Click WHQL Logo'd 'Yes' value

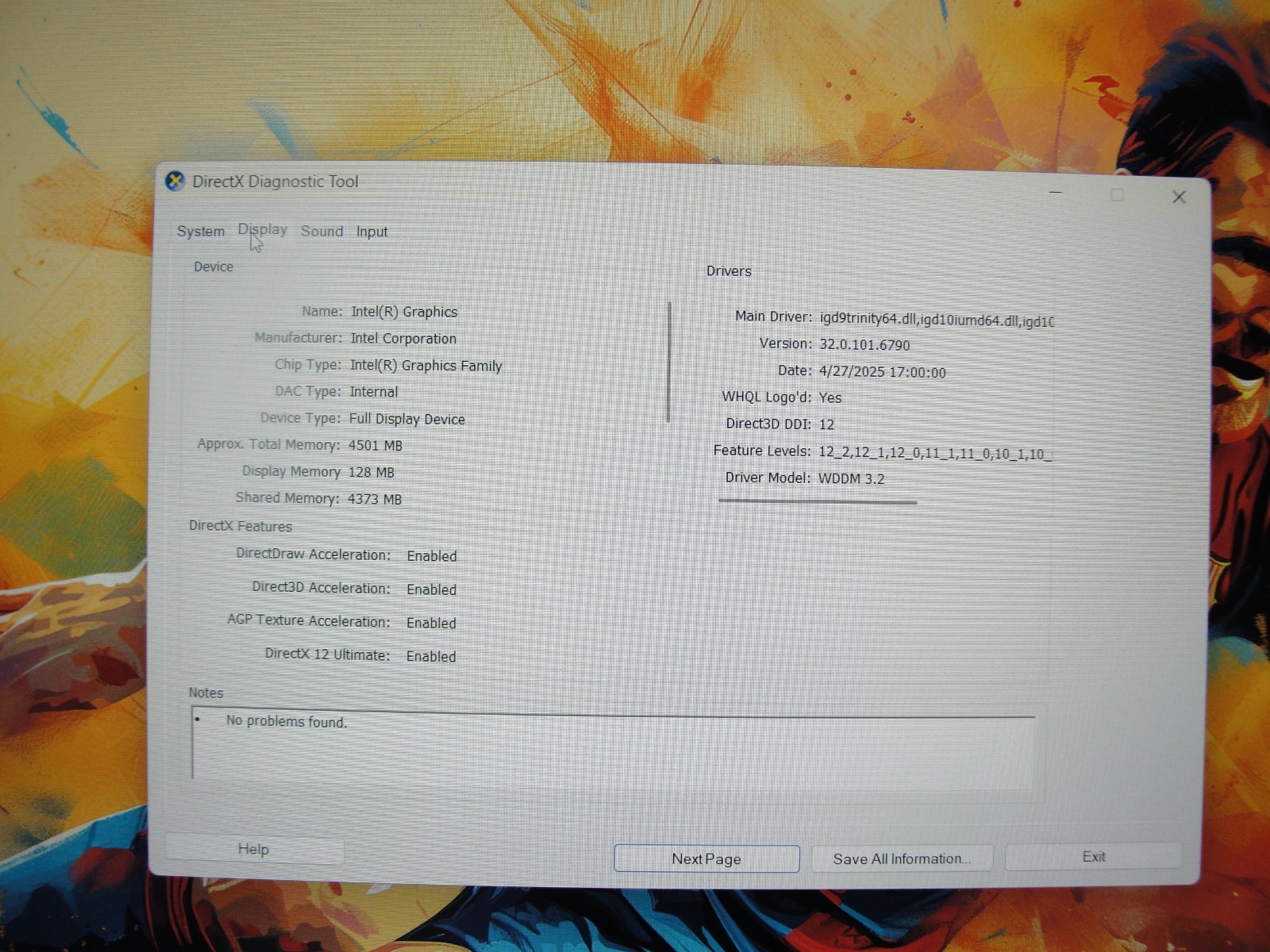coord(830,397)
